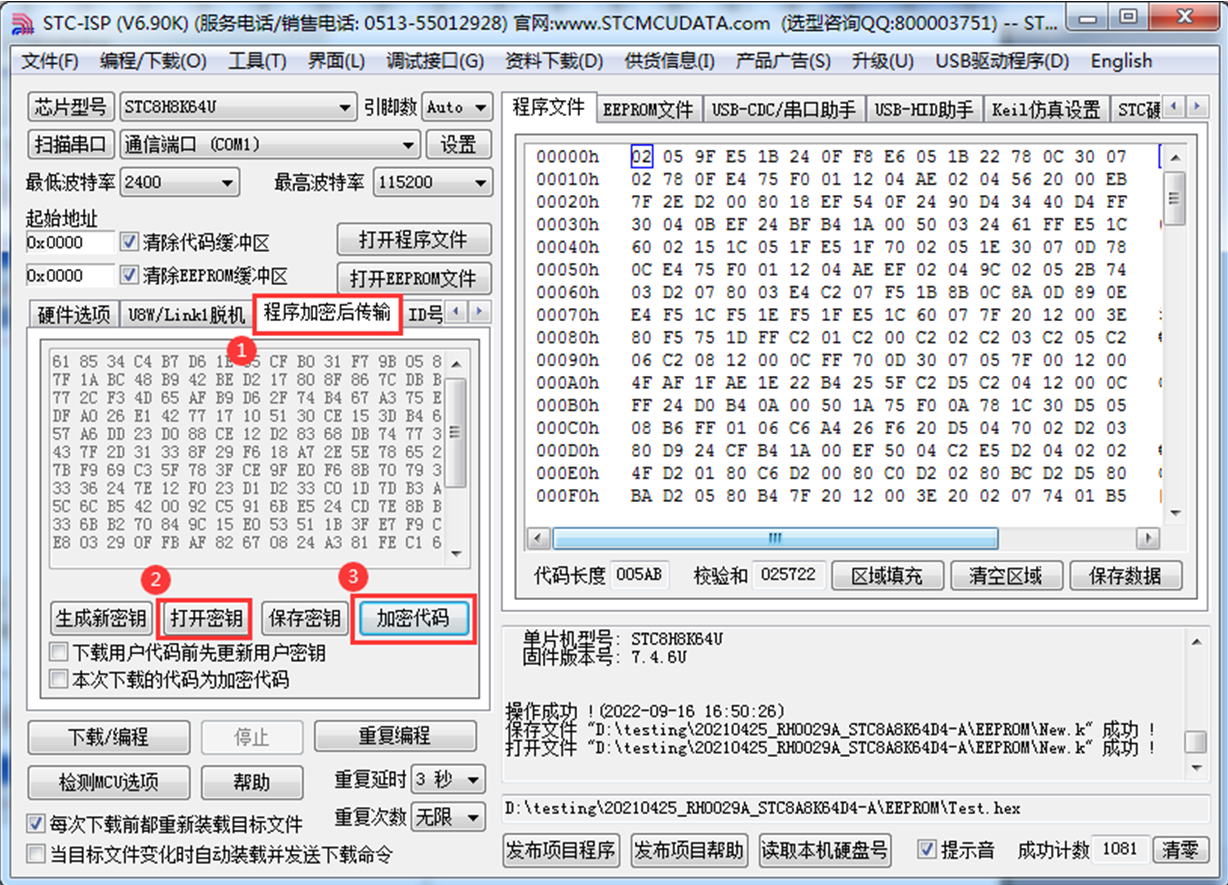Click the 帮助 button

(x=252, y=782)
